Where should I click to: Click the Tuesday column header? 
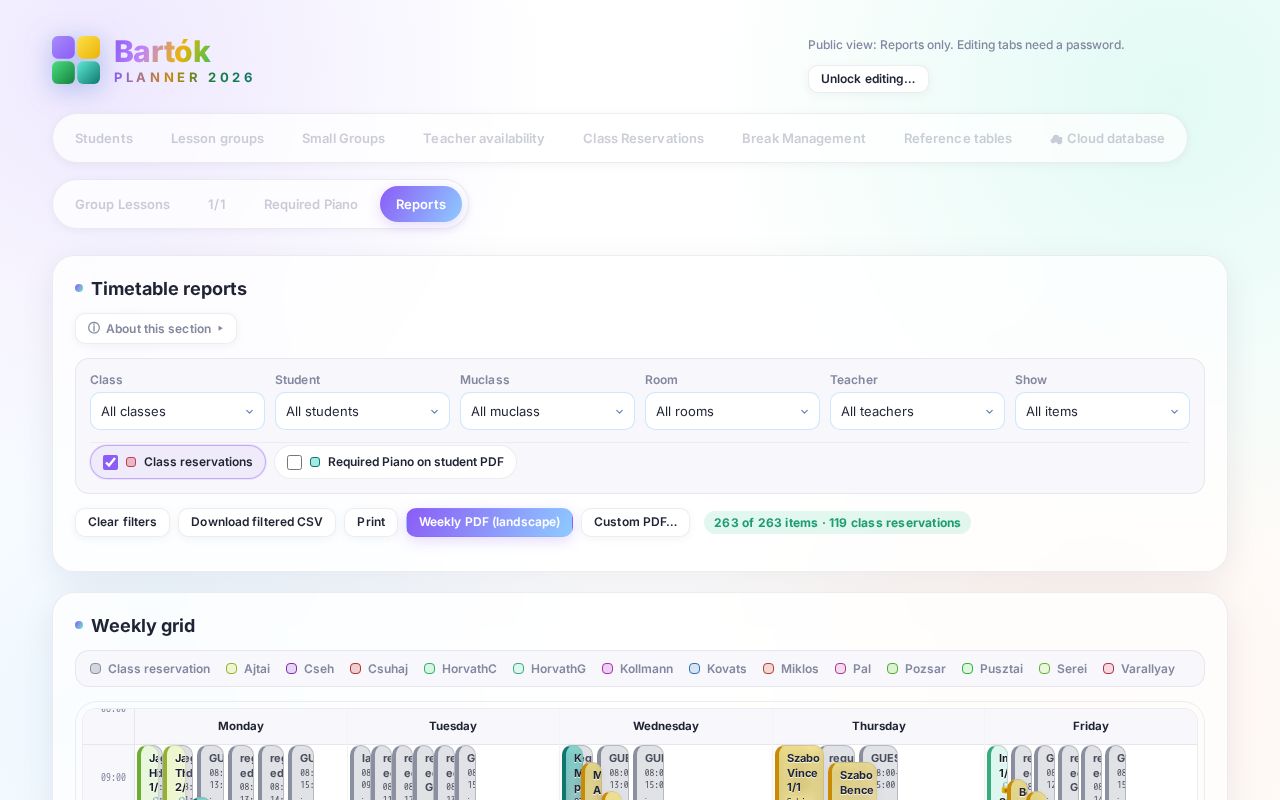point(453,726)
